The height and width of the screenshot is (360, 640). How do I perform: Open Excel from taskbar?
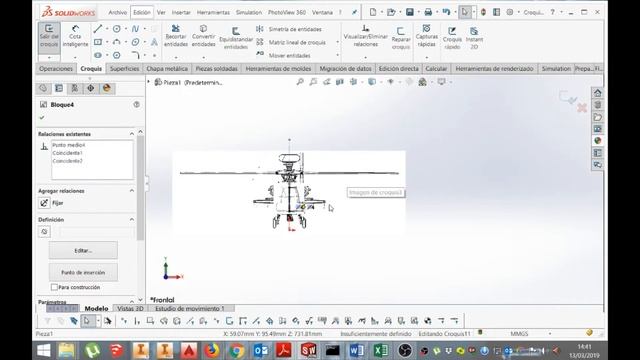pos(380,350)
